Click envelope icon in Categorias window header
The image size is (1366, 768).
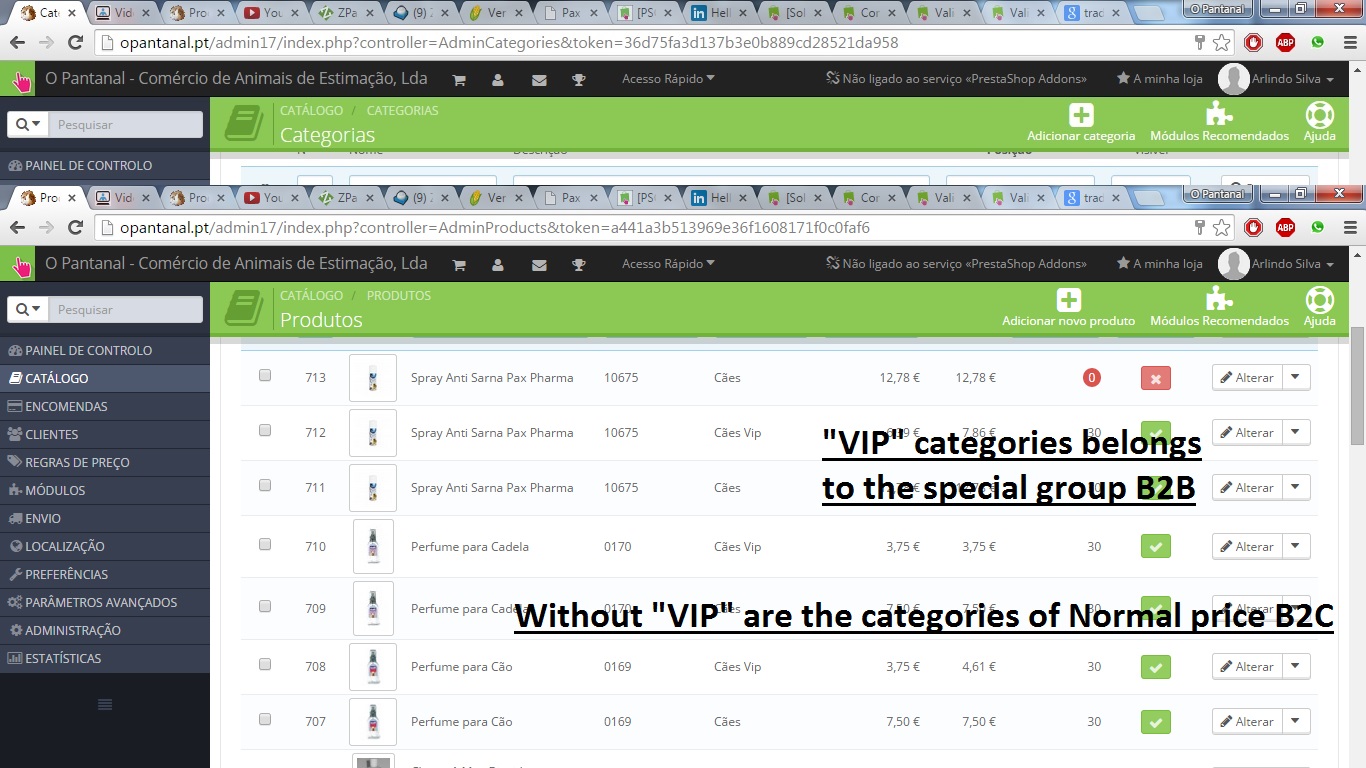(x=539, y=80)
